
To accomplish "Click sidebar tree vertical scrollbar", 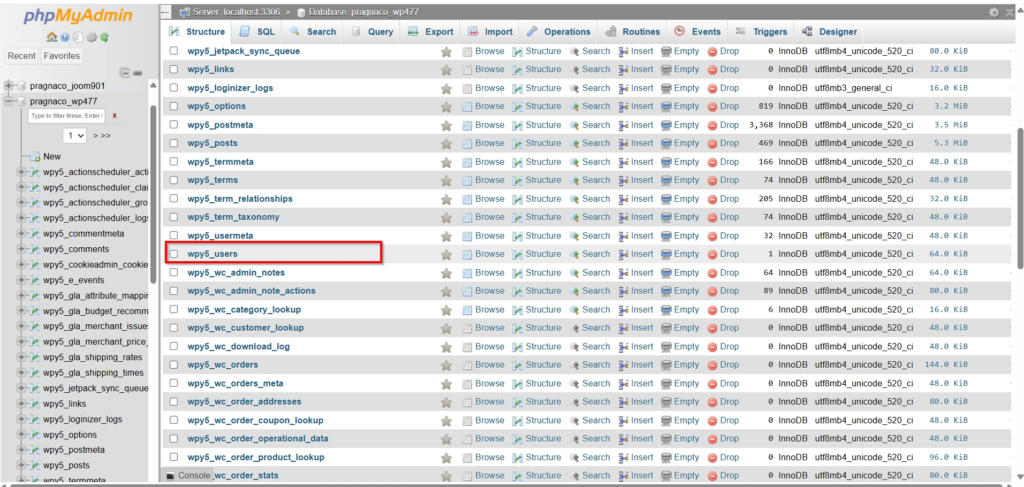I will pos(153,193).
